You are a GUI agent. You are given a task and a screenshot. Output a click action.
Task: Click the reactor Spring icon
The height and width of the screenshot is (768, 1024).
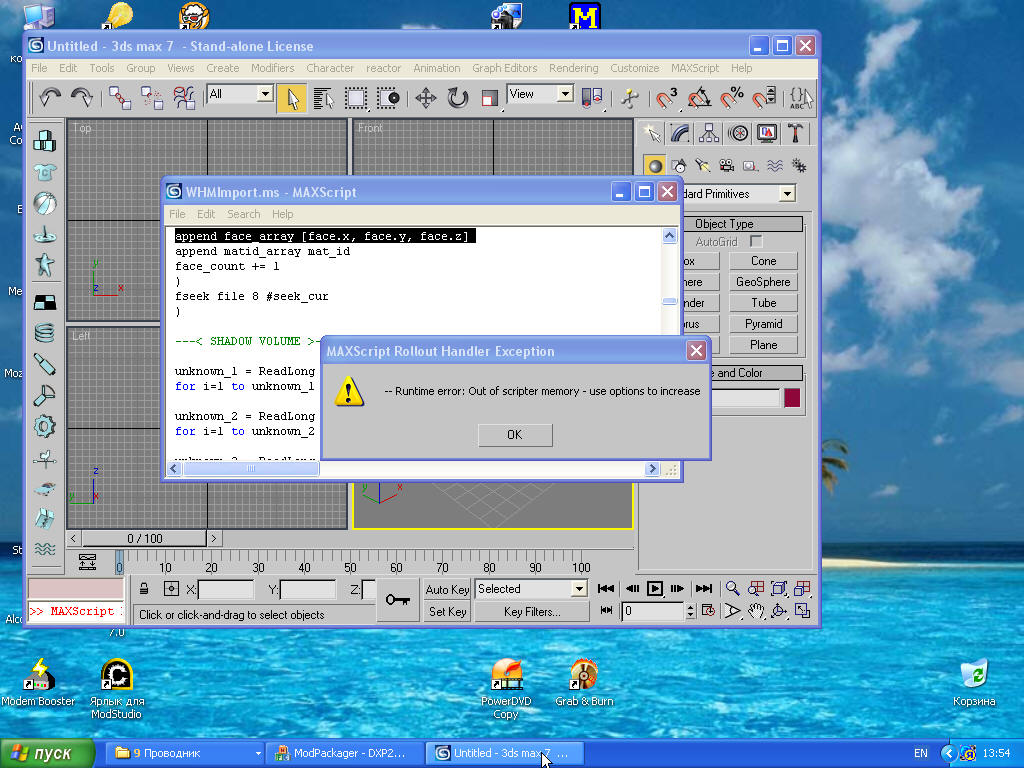tap(44, 332)
